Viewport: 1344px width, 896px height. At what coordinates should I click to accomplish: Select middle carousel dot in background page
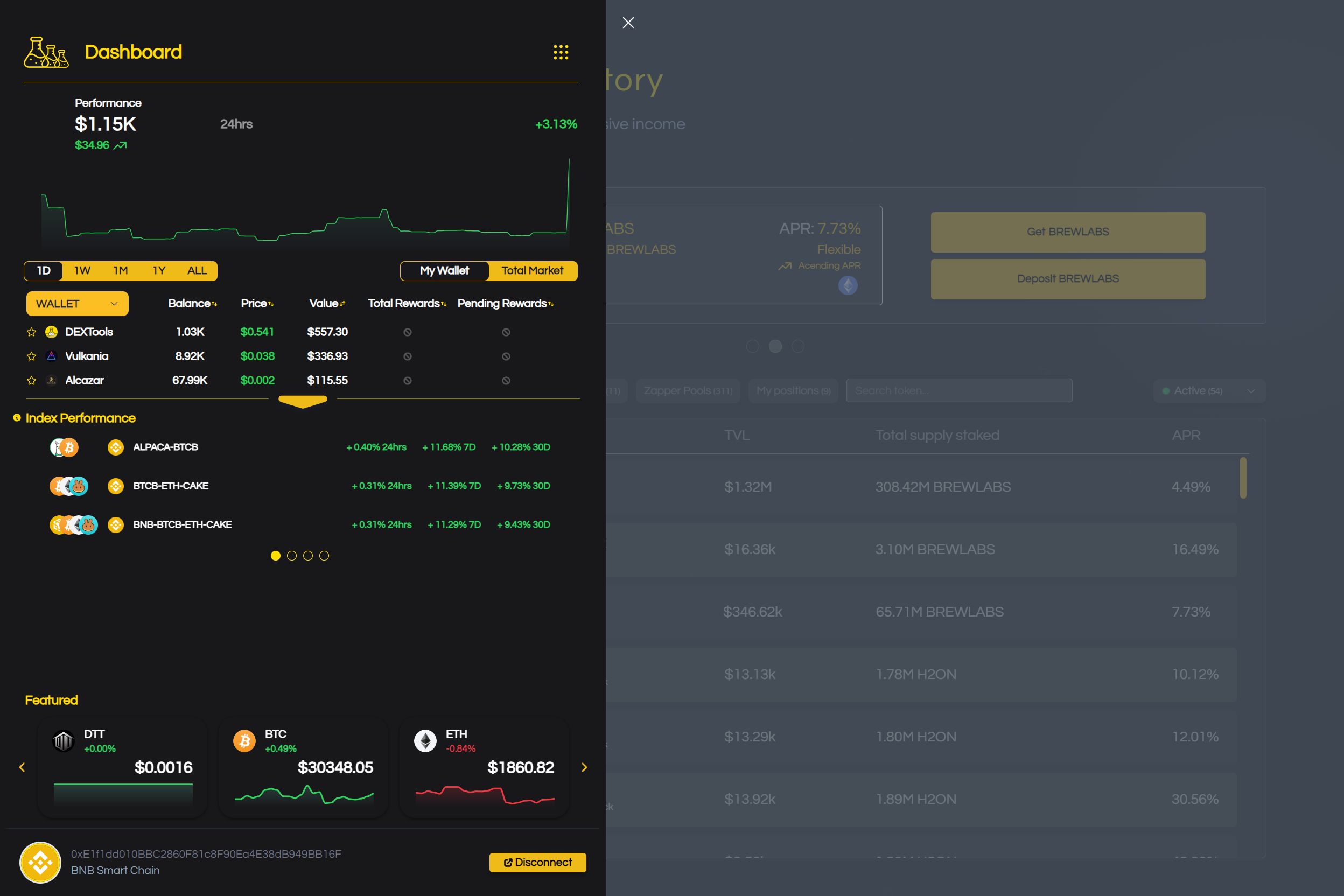tap(775, 346)
